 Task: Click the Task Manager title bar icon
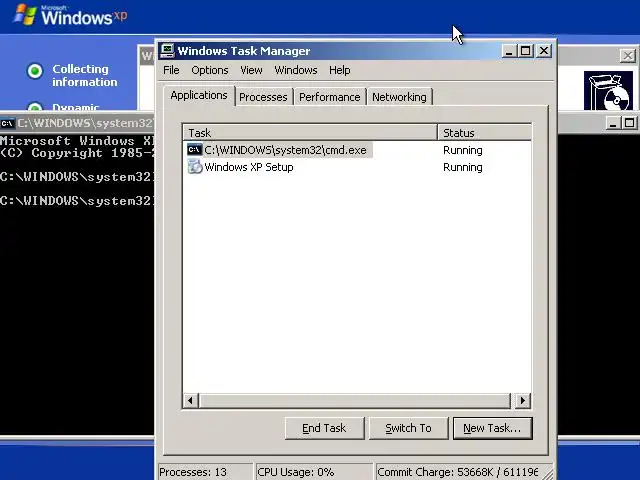pyautogui.click(x=167, y=51)
